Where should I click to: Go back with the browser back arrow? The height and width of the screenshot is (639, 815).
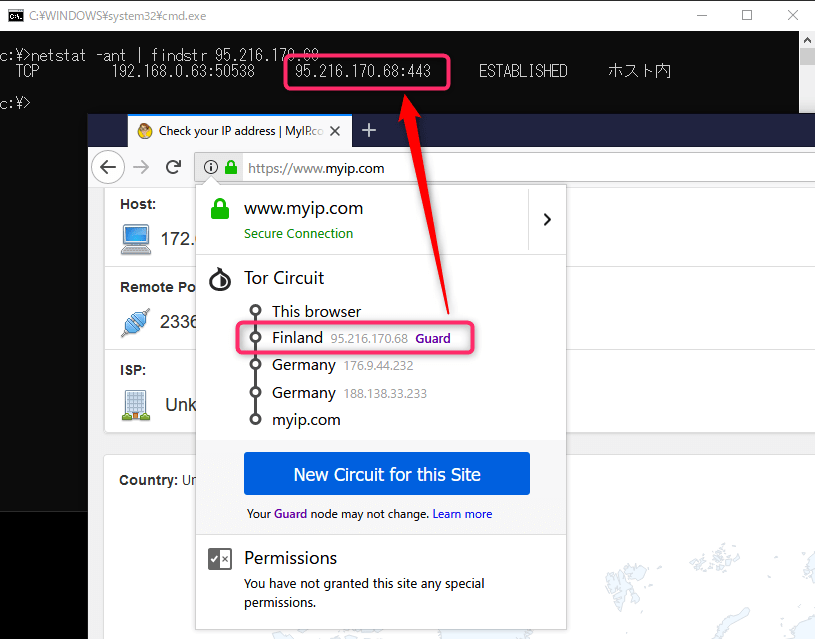tap(108, 167)
